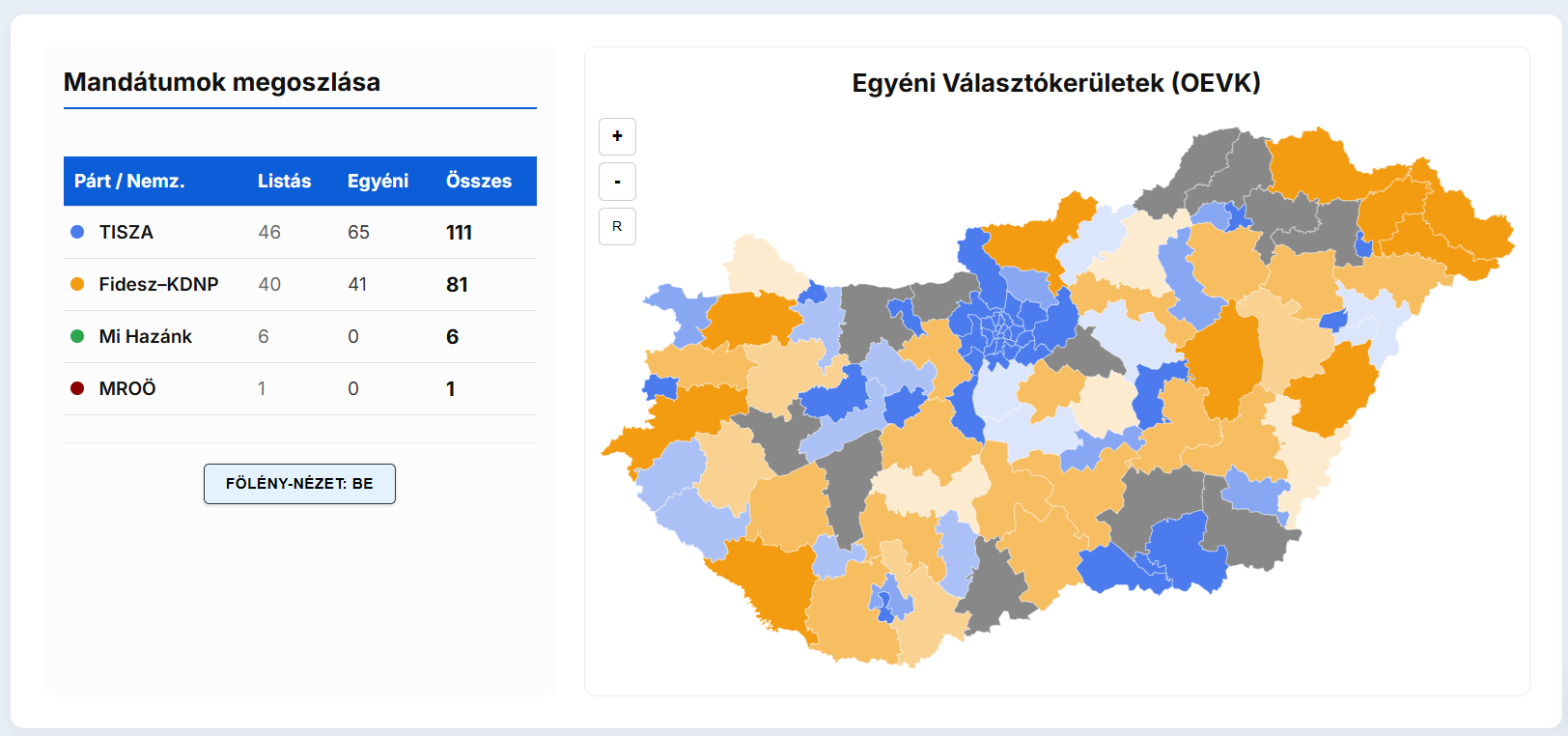Click the blue TISZA party dot
This screenshot has width=1568, height=736.
point(77,232)
